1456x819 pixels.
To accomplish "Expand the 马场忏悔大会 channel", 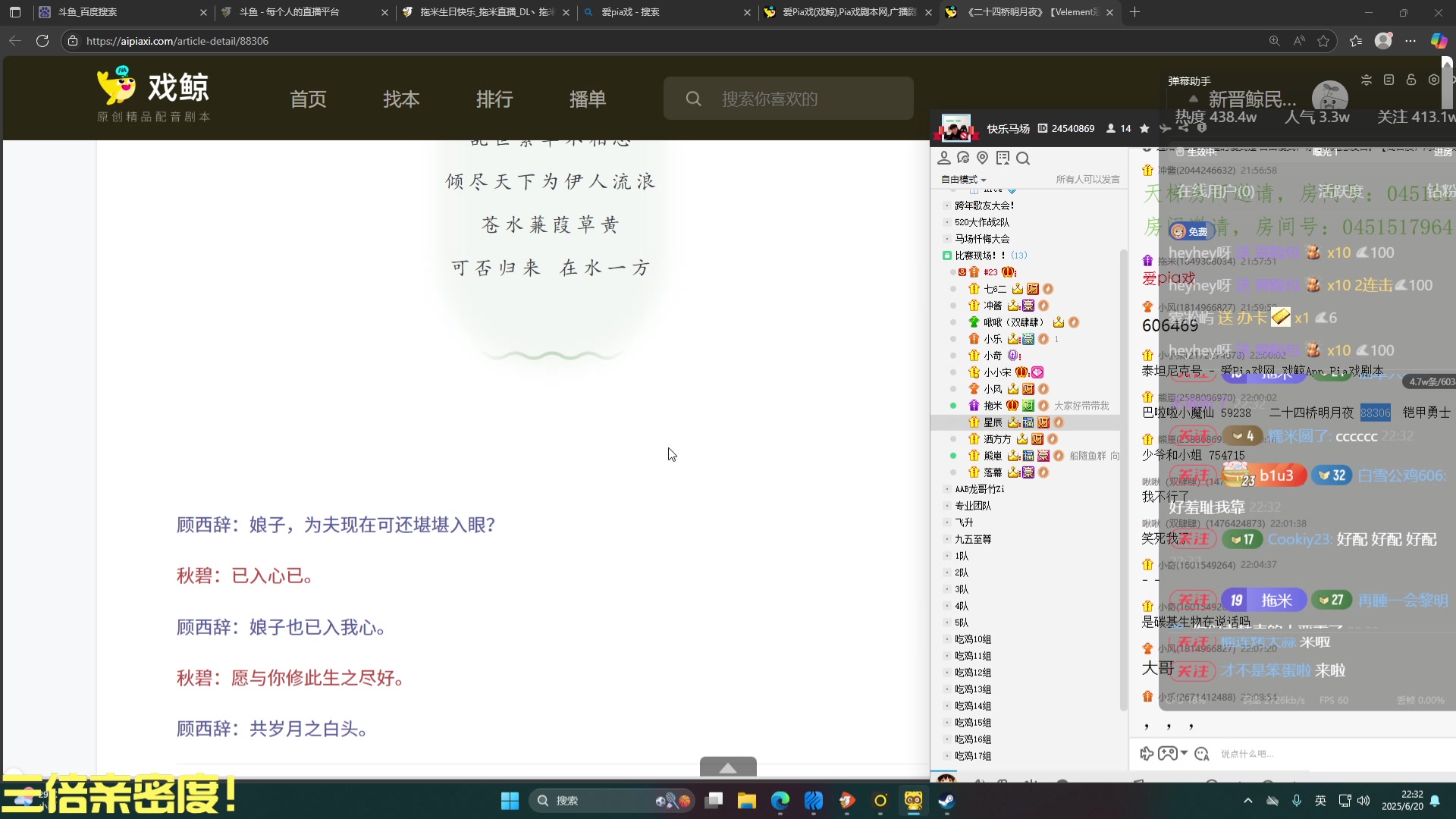I will tap(982, 239).
